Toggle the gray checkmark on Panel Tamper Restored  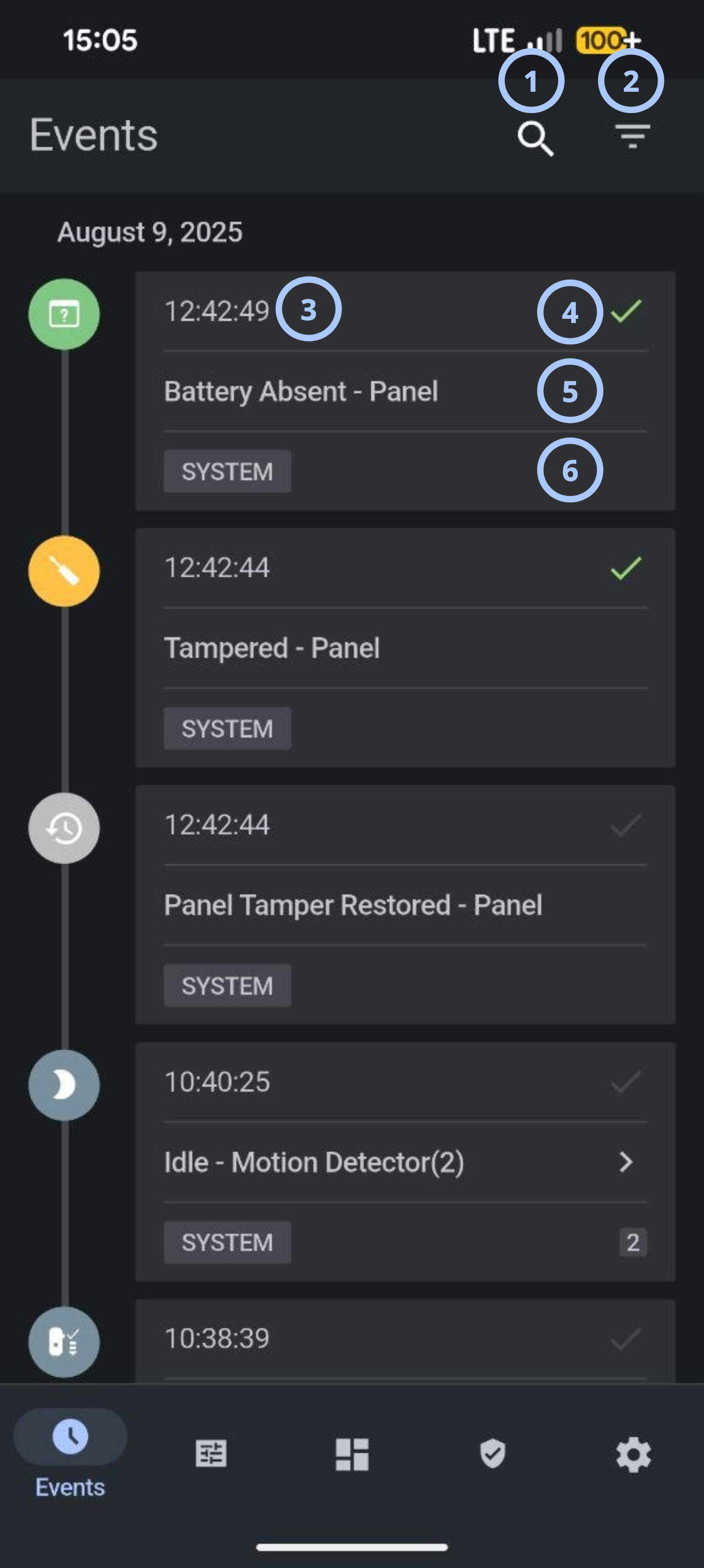pyautogui.click(x=626, y=825)
